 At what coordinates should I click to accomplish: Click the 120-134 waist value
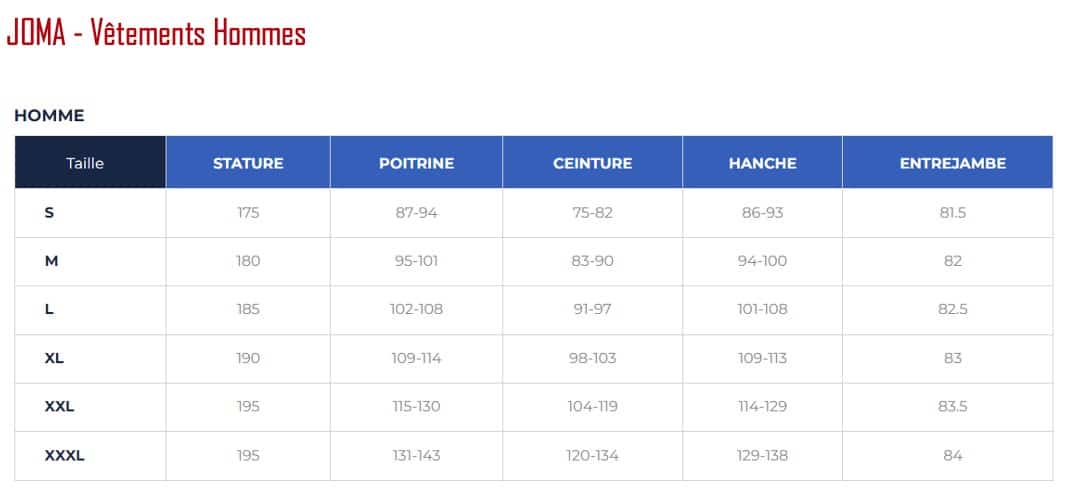point(592,456)
